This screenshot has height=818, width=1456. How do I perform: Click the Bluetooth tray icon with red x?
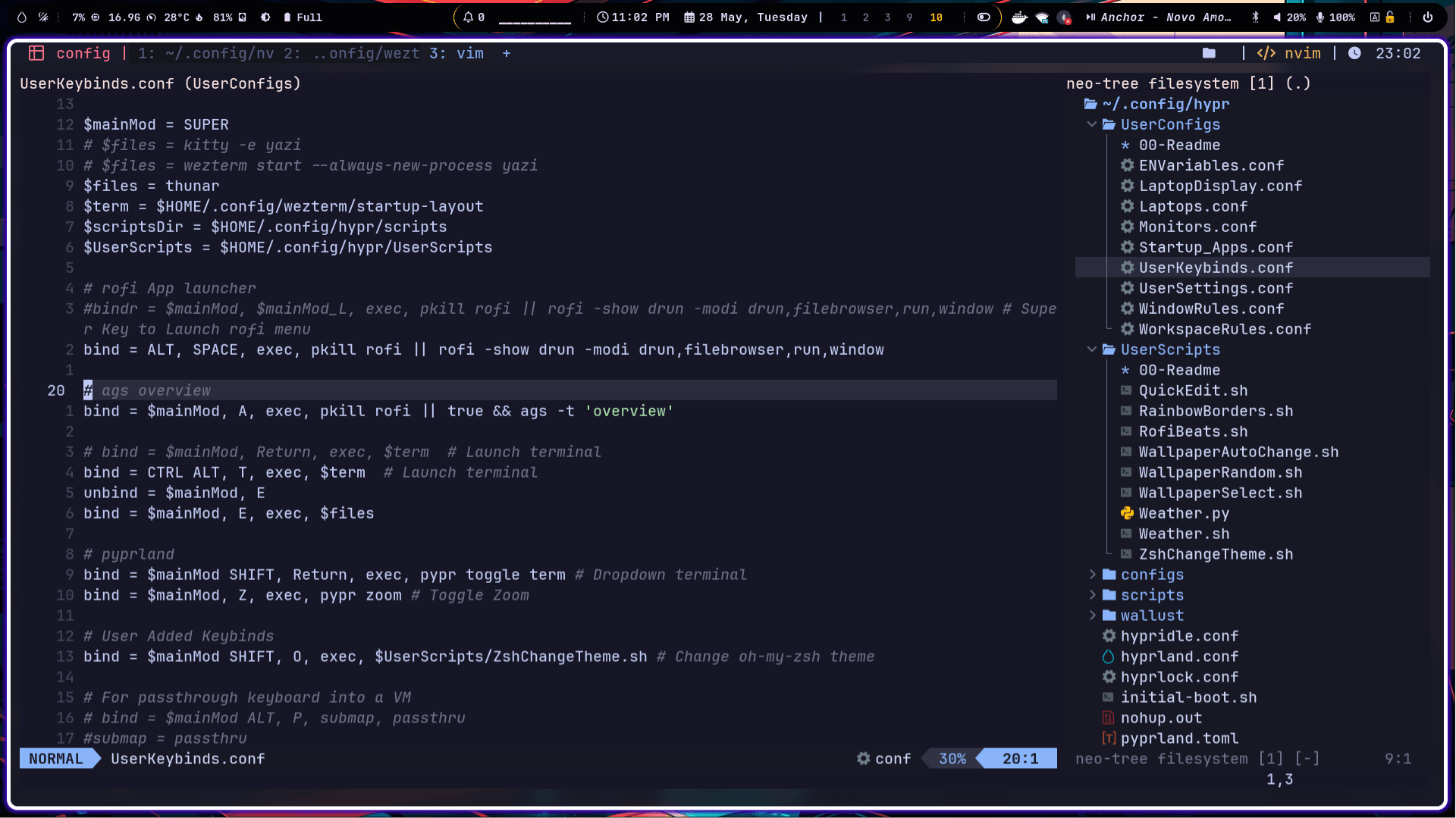tap(1065, 17)
